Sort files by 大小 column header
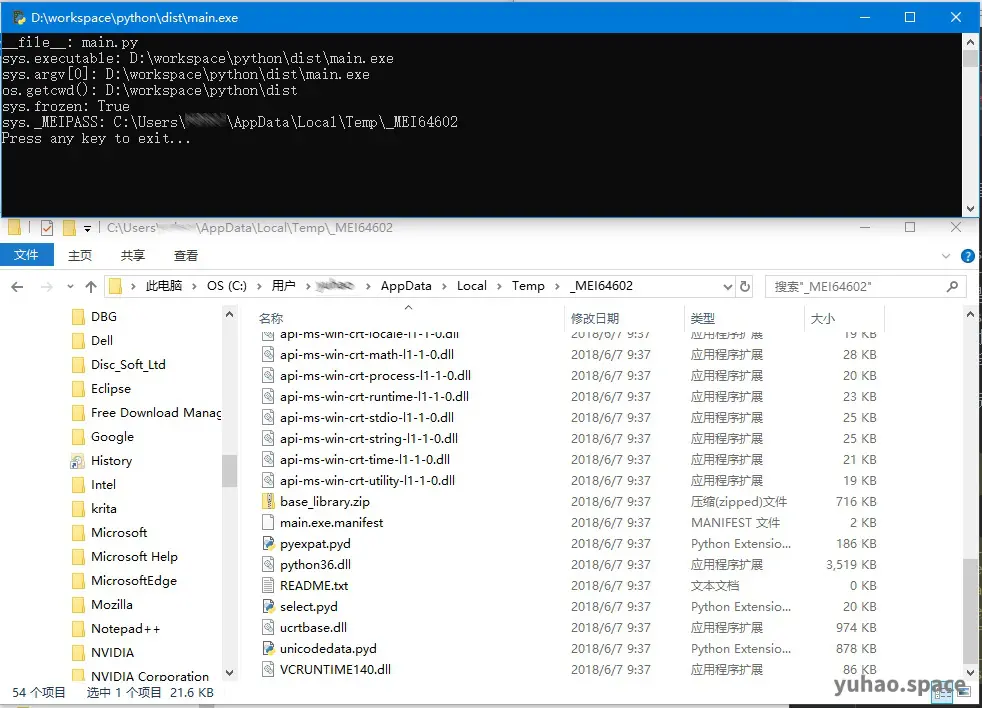The height and width of the screenshot is (708, 982). click(823, 318)
